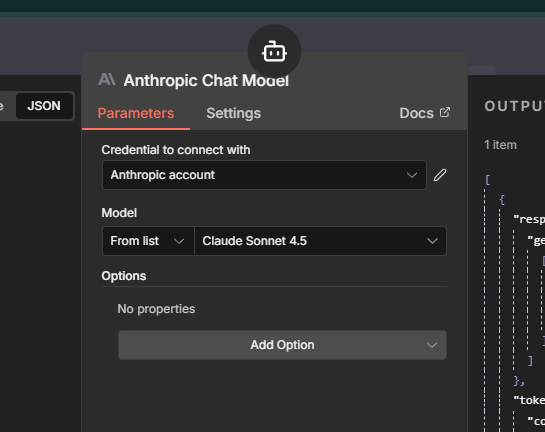The image size is (545, 432).
Task: Switch to the Parameters tab
Action: pyautogui.click(x=136, y=113)
